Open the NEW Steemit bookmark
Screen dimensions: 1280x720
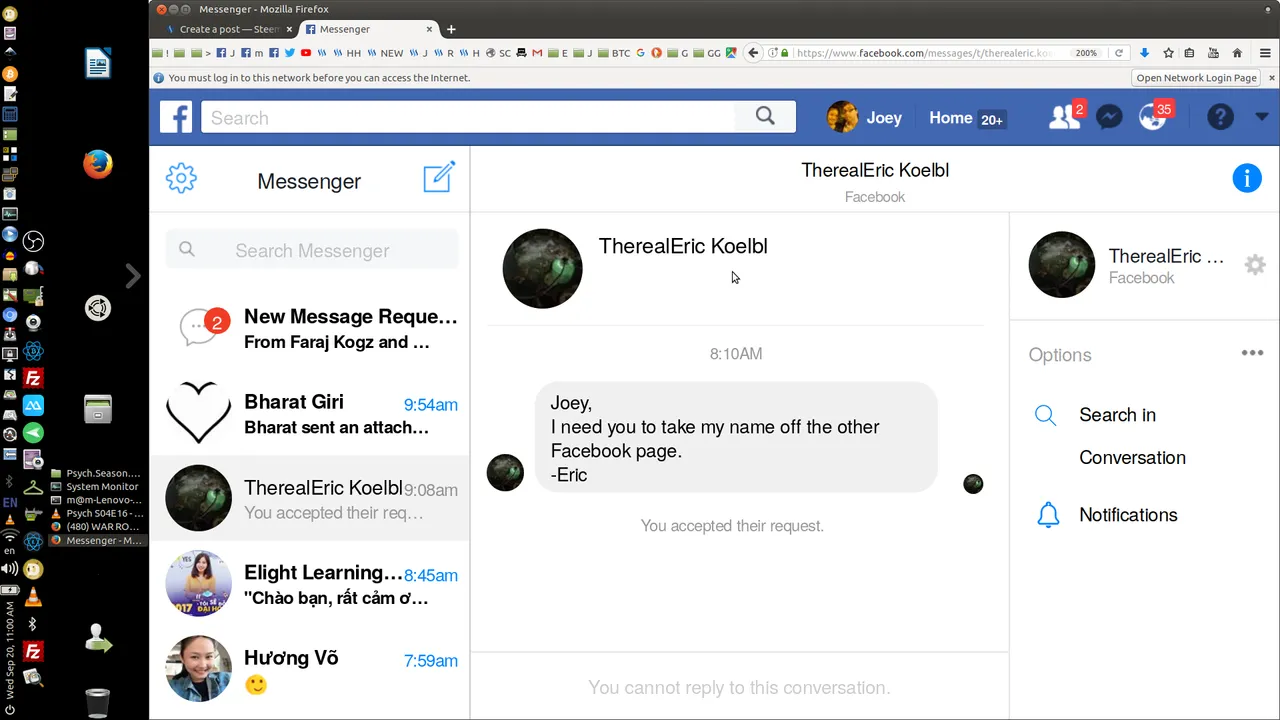[x=385, y=53]
